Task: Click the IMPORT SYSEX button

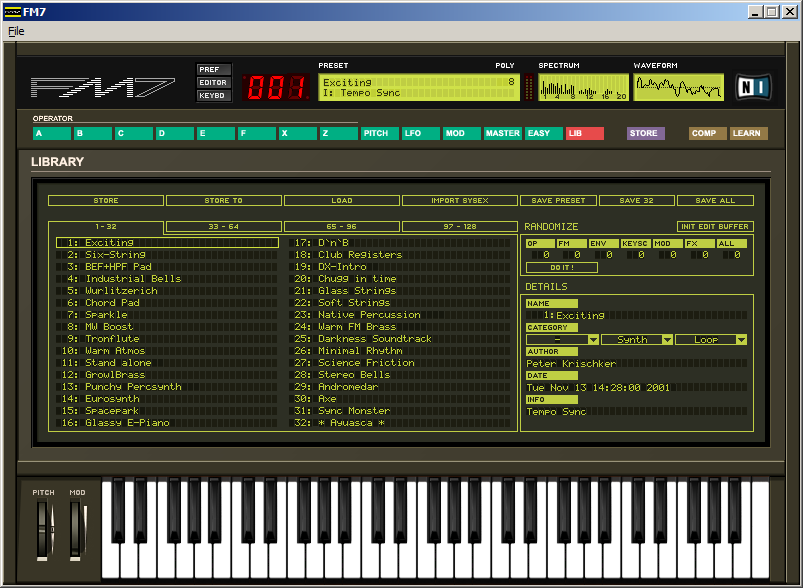Action: [x=460, y=200]
